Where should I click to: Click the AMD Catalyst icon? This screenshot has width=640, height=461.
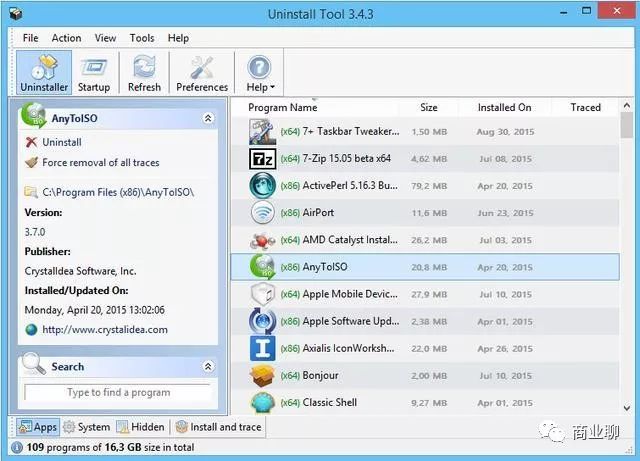pyautogui.click(x=262, y=241)
